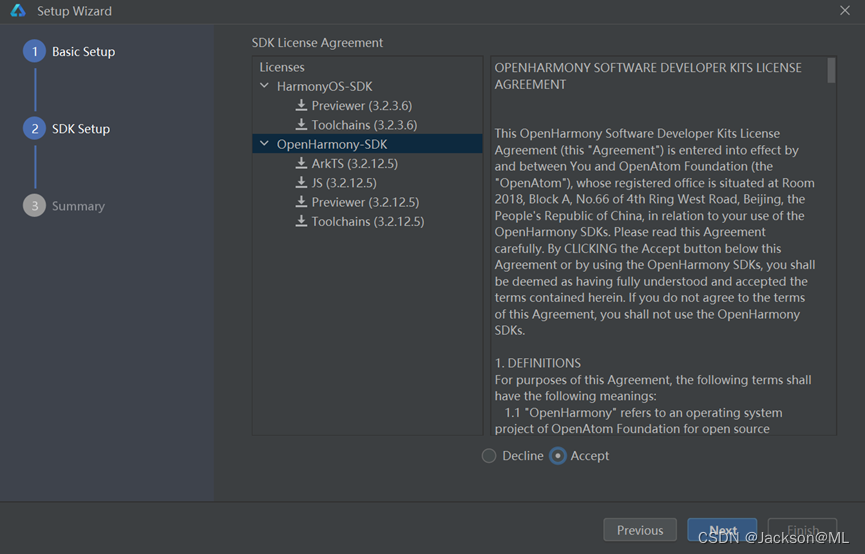Collapse the OpenHarmony-SDK tree node
The width and height of the screenshot is (865, 554).
point(265,143)
